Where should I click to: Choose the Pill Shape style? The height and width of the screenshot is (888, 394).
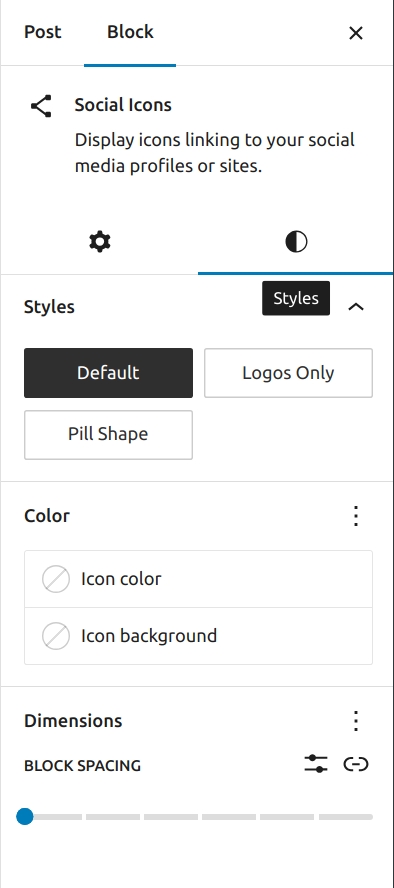click(x=108, y=434)
